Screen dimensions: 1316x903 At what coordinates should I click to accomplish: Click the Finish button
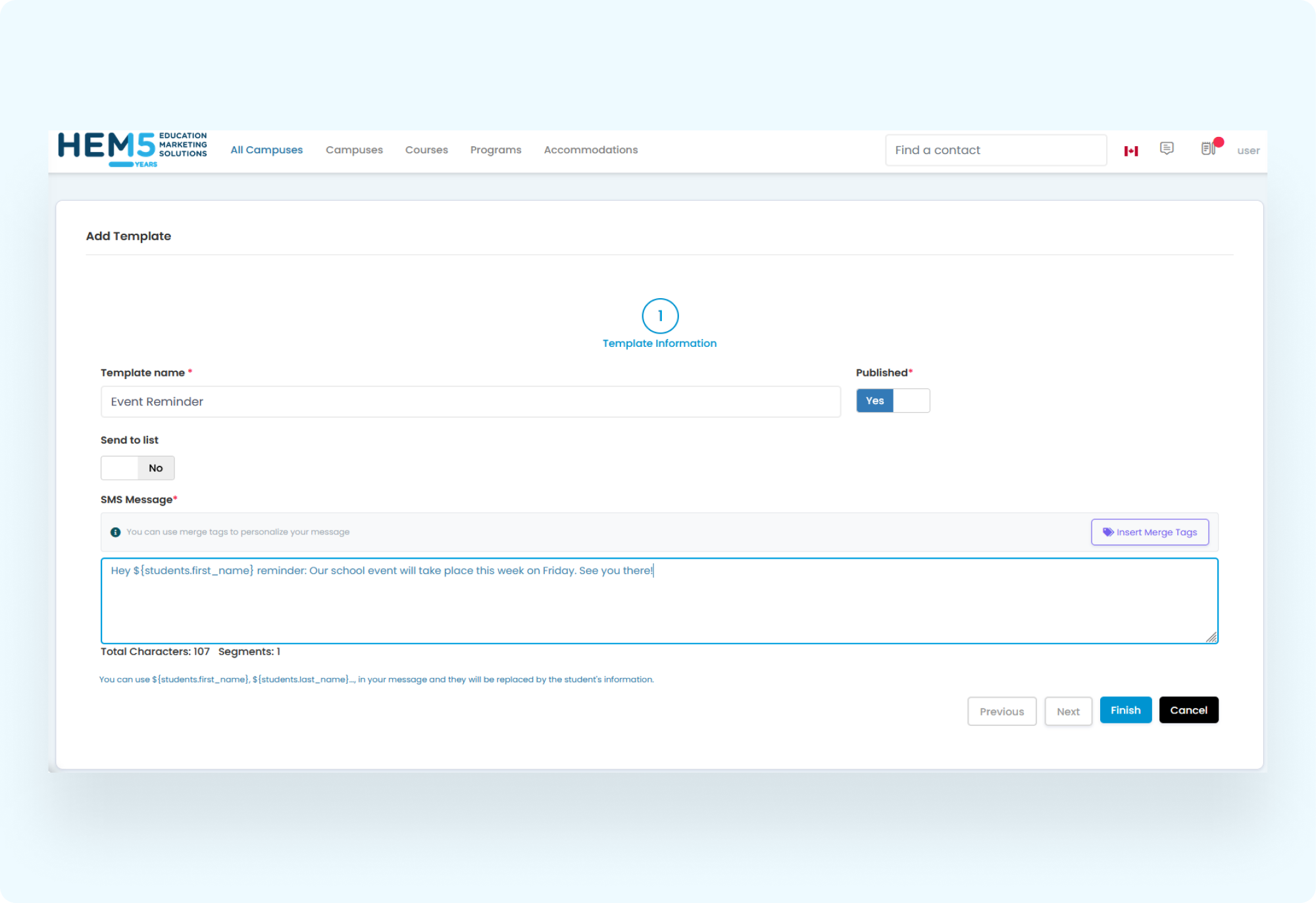tap(1125, 710)
